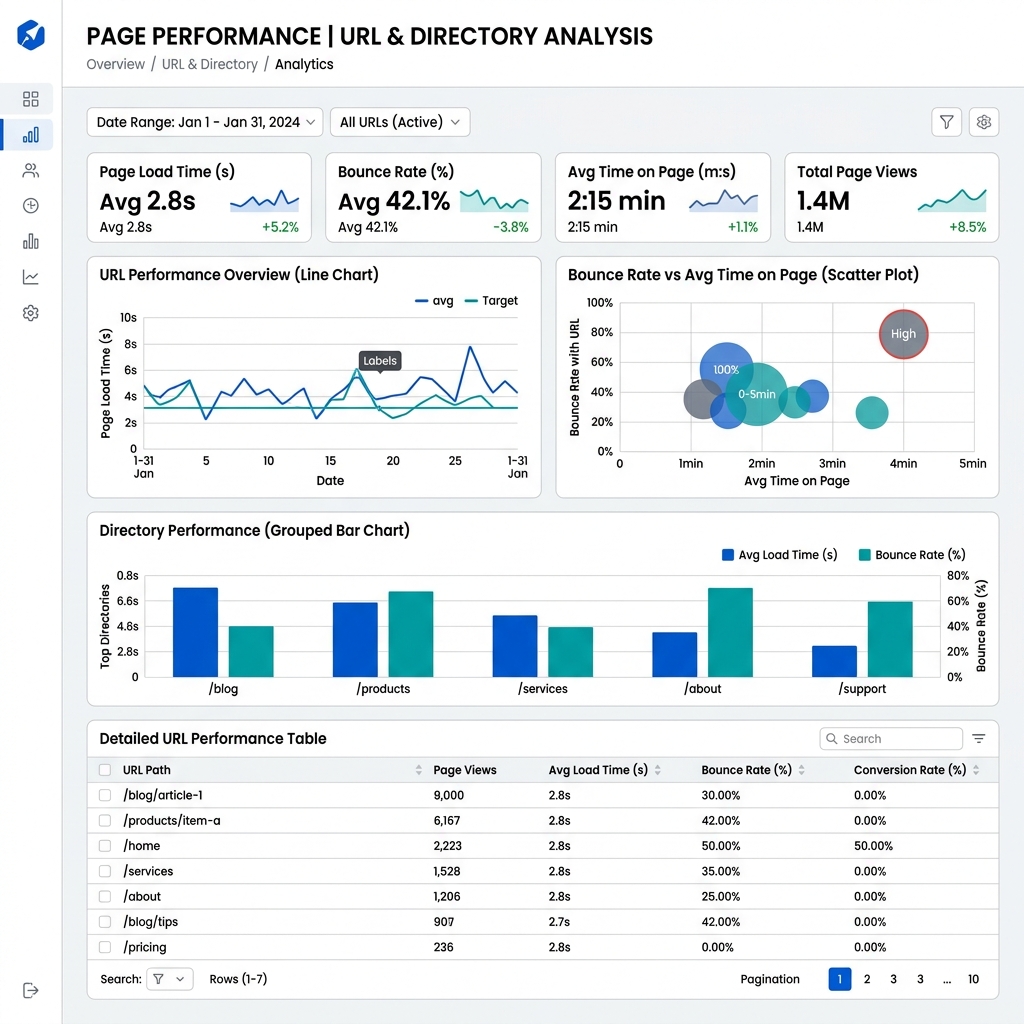Check the /services row checkbox

(104, 871)
